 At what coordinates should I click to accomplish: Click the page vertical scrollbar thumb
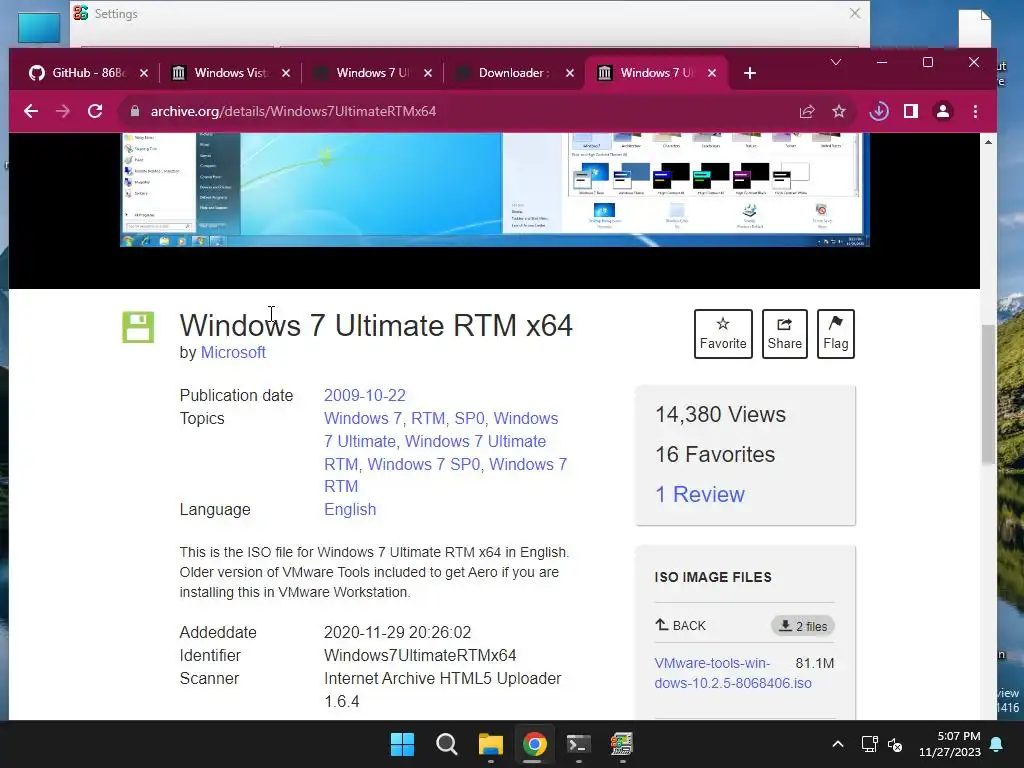989,394
